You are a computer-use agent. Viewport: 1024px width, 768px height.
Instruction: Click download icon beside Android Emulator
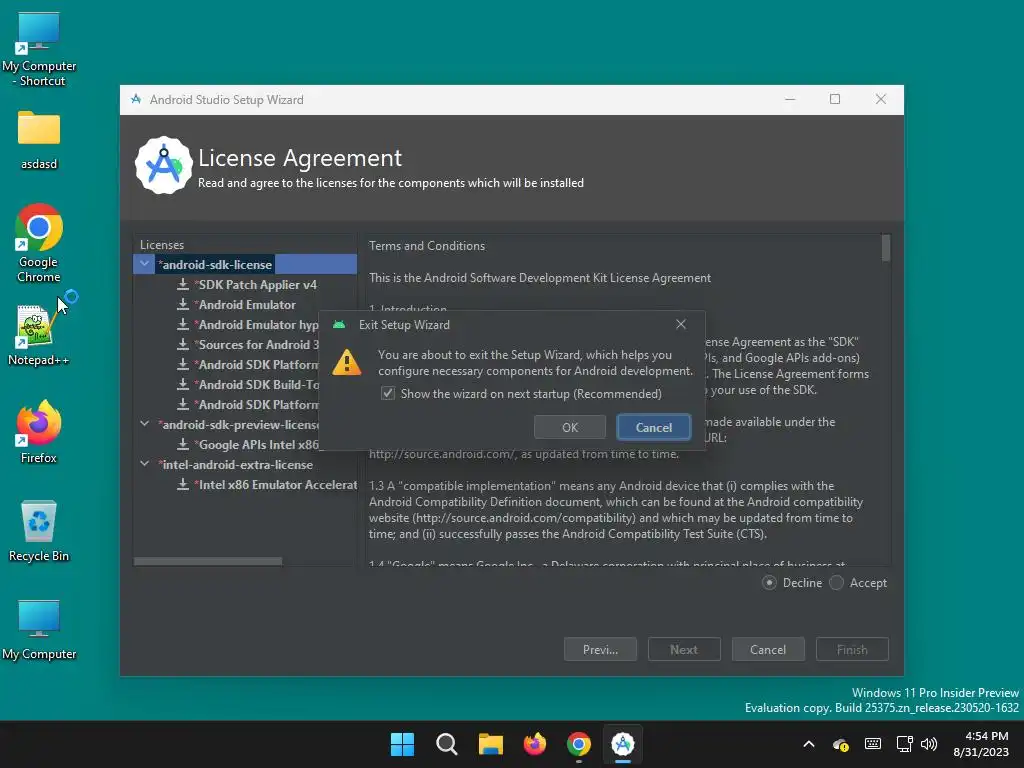tap(183, 304)
